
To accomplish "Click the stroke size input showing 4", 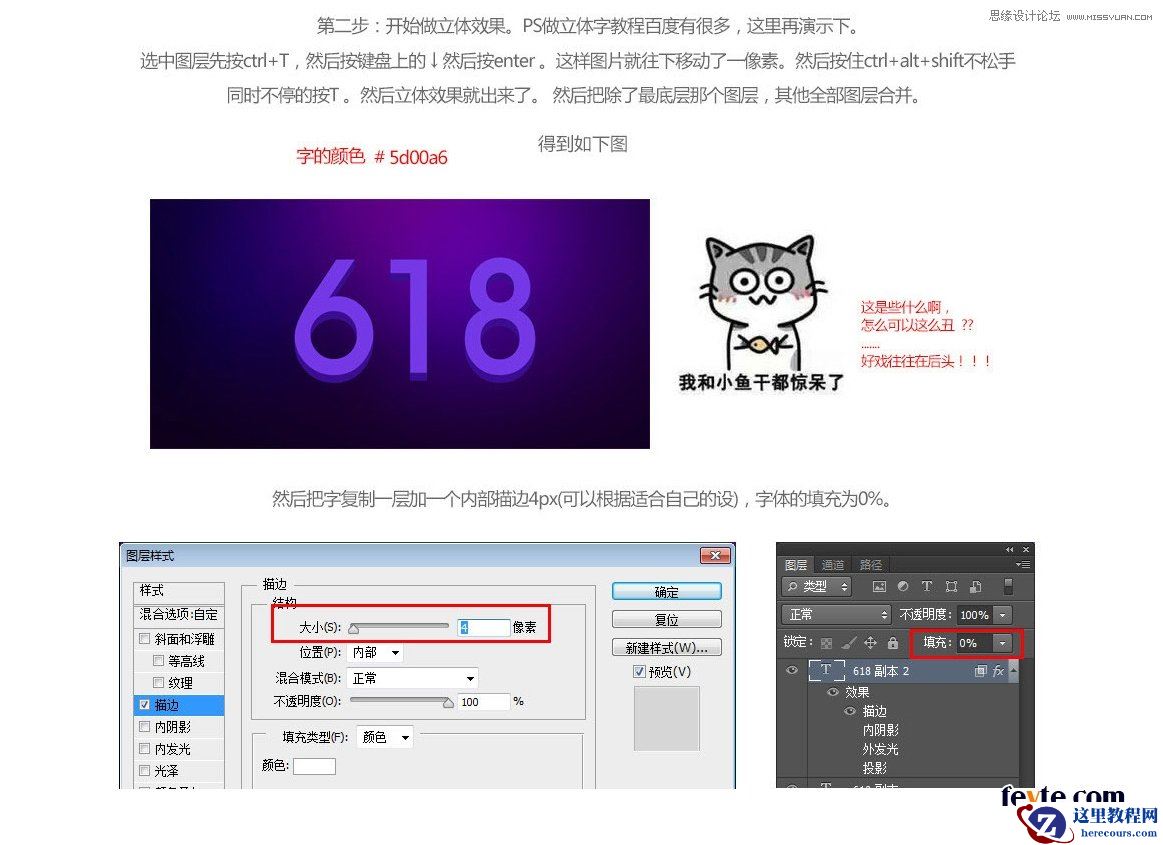I will pos(482,626).
